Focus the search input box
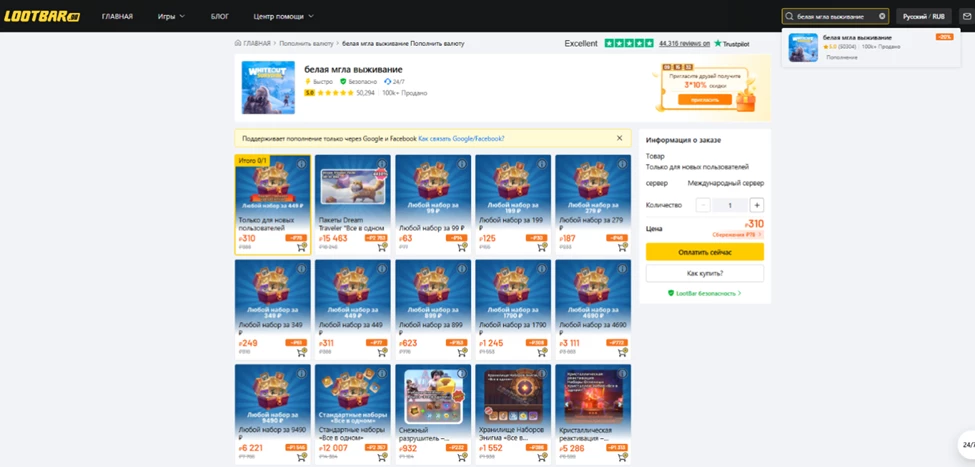Screen dimensions: 975x467 [x=836, y=16]
